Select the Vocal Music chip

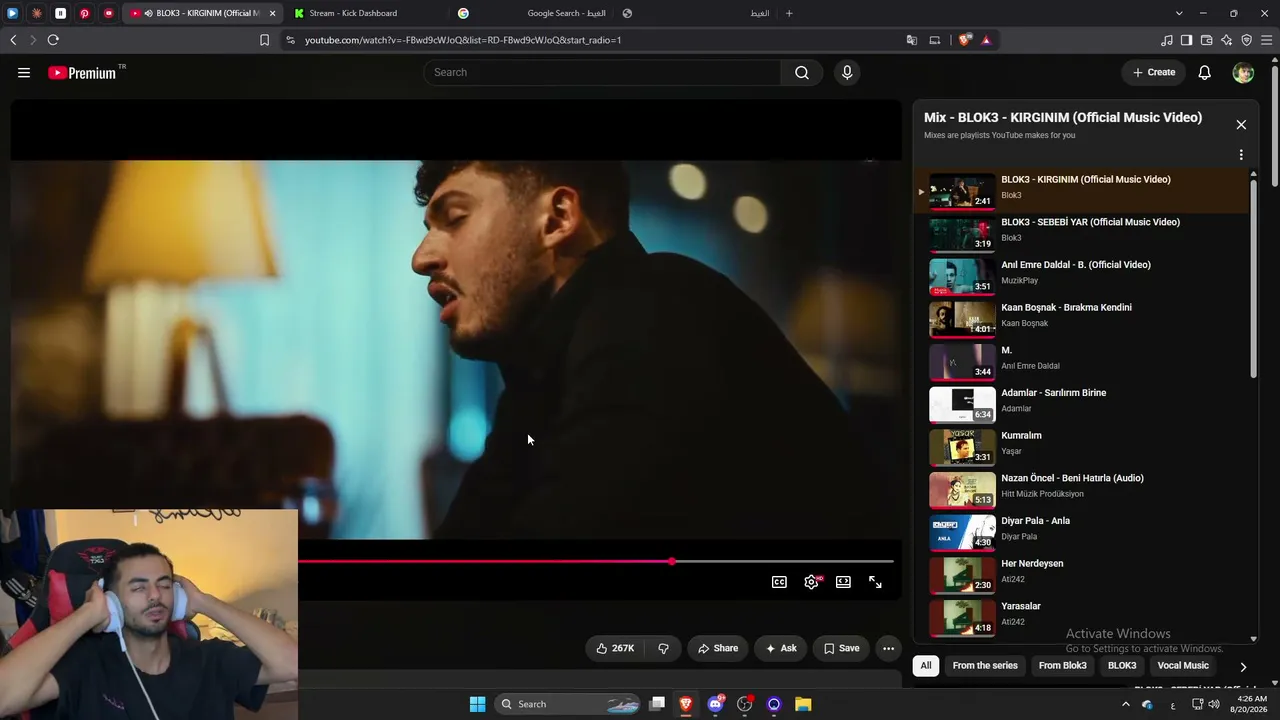(1183, 666)
